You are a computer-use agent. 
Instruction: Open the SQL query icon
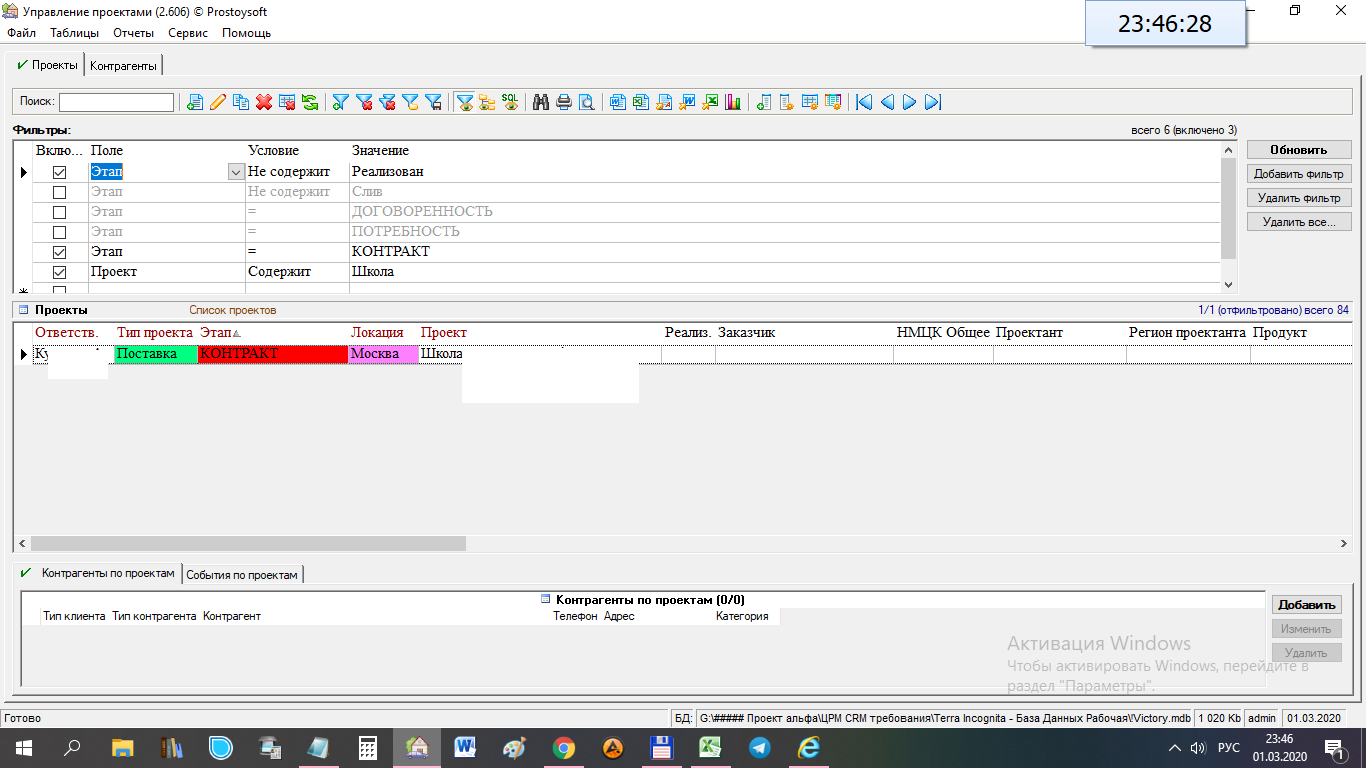point(510,102)
